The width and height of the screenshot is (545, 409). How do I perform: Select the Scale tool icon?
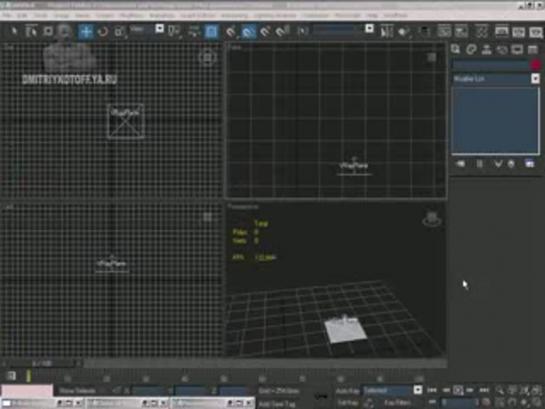click(120, 32)
